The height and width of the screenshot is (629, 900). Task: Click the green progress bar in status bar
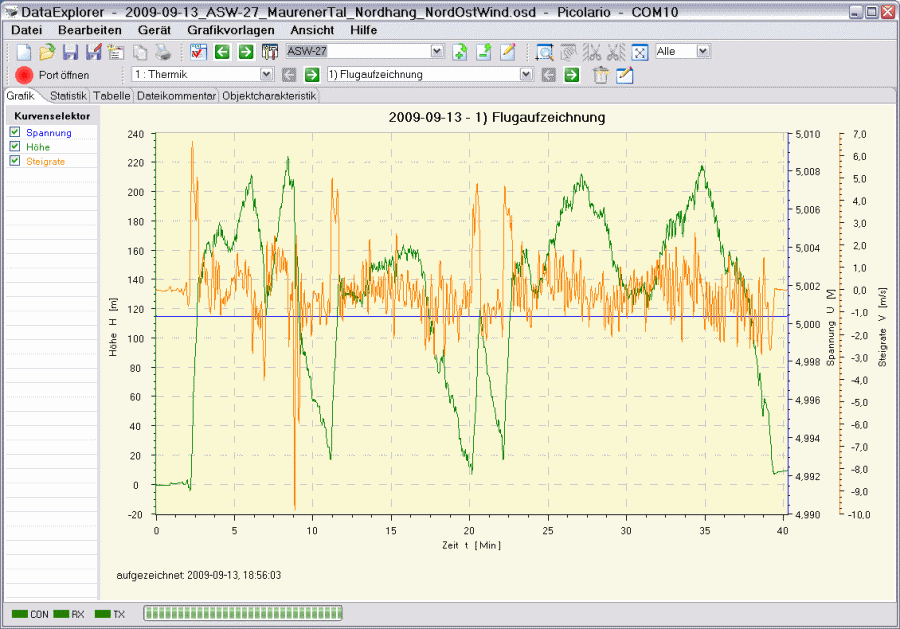pos(243,613)
